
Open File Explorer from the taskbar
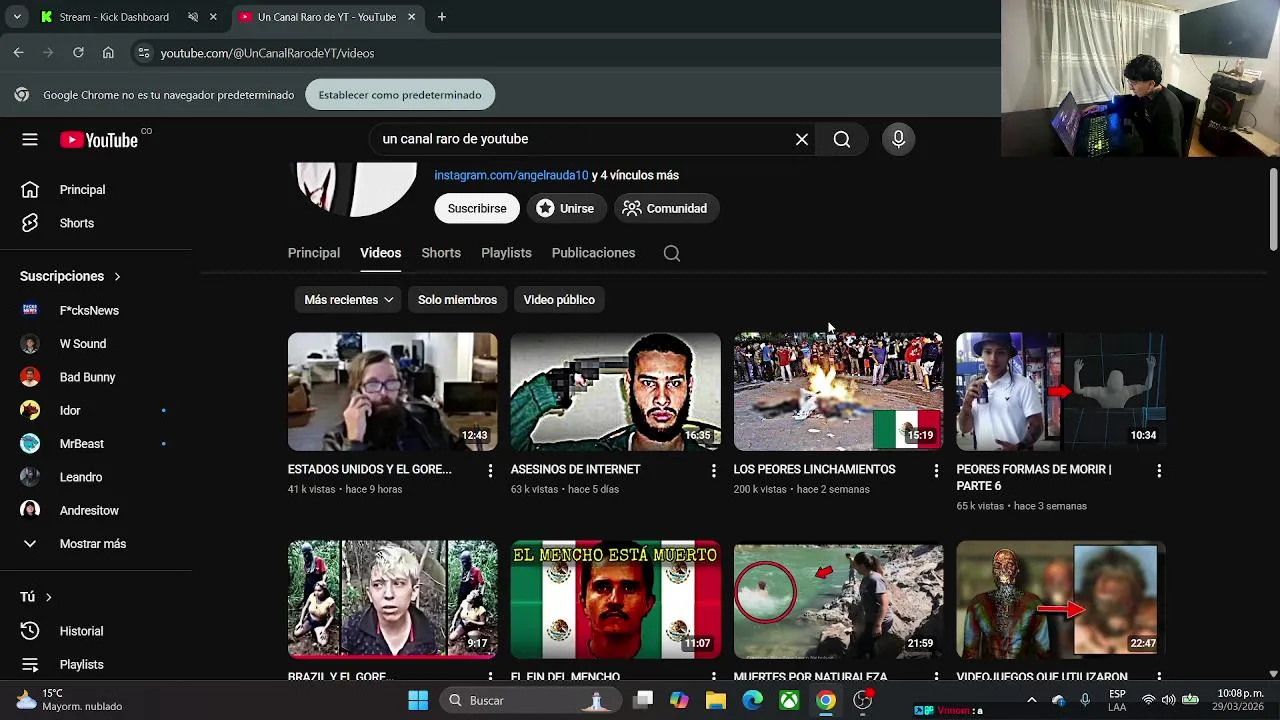716,700
